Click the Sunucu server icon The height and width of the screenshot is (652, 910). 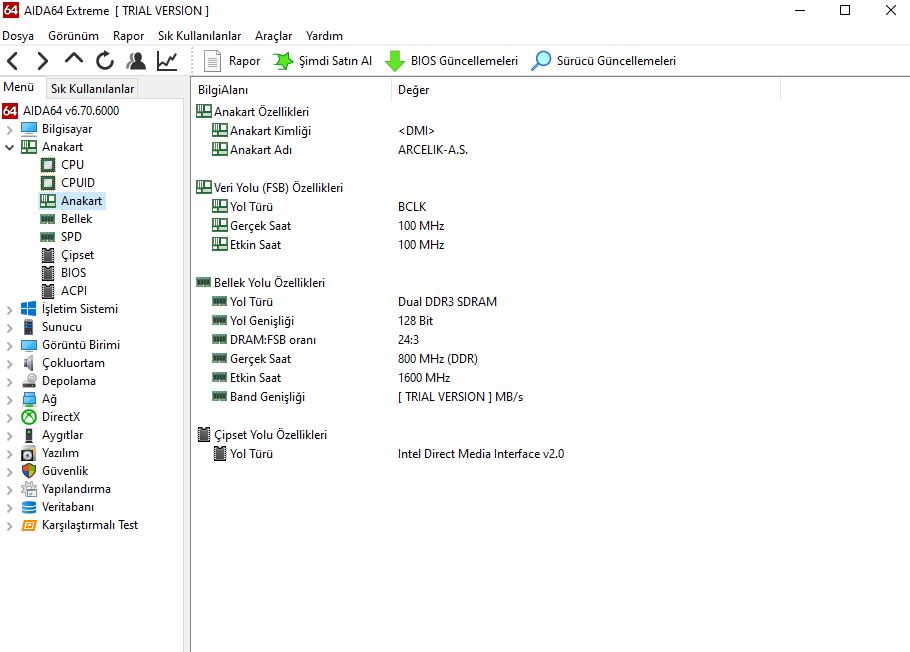(x=28, y=327)
